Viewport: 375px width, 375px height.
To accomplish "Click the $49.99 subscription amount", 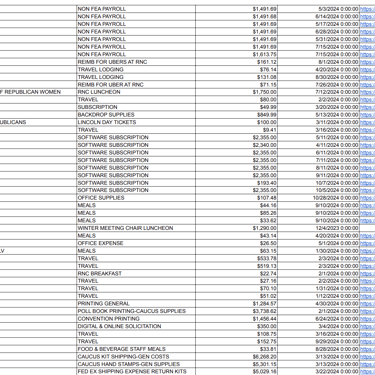I will pos(236,107).
